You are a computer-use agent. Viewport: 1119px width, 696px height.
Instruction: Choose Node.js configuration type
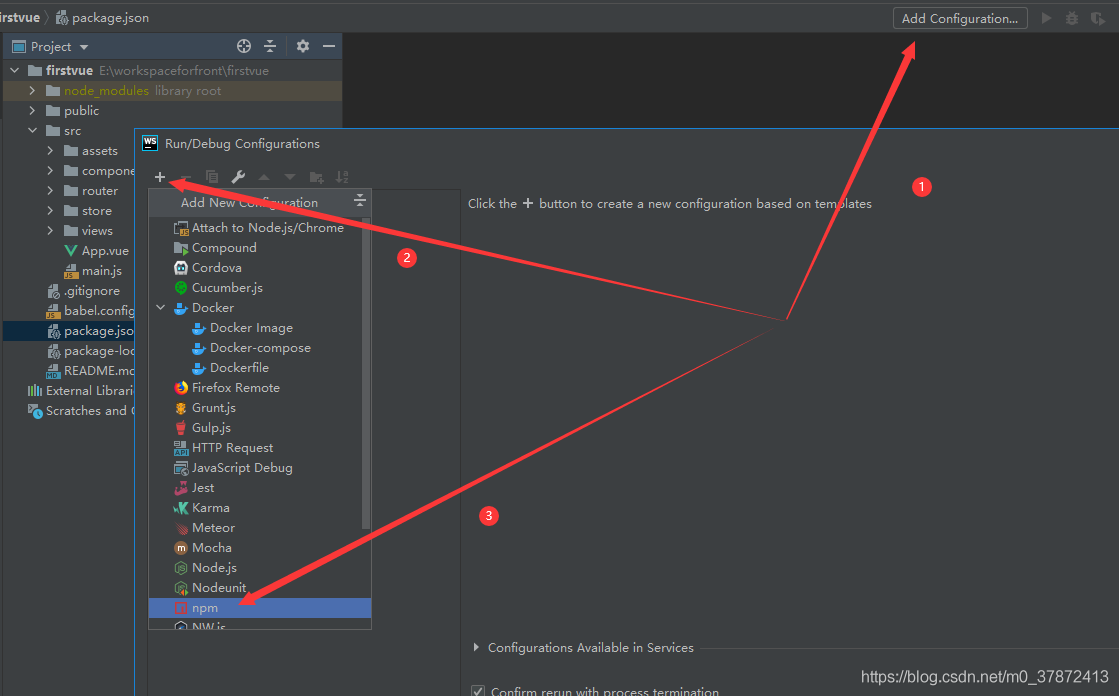(x=260, y=568)
